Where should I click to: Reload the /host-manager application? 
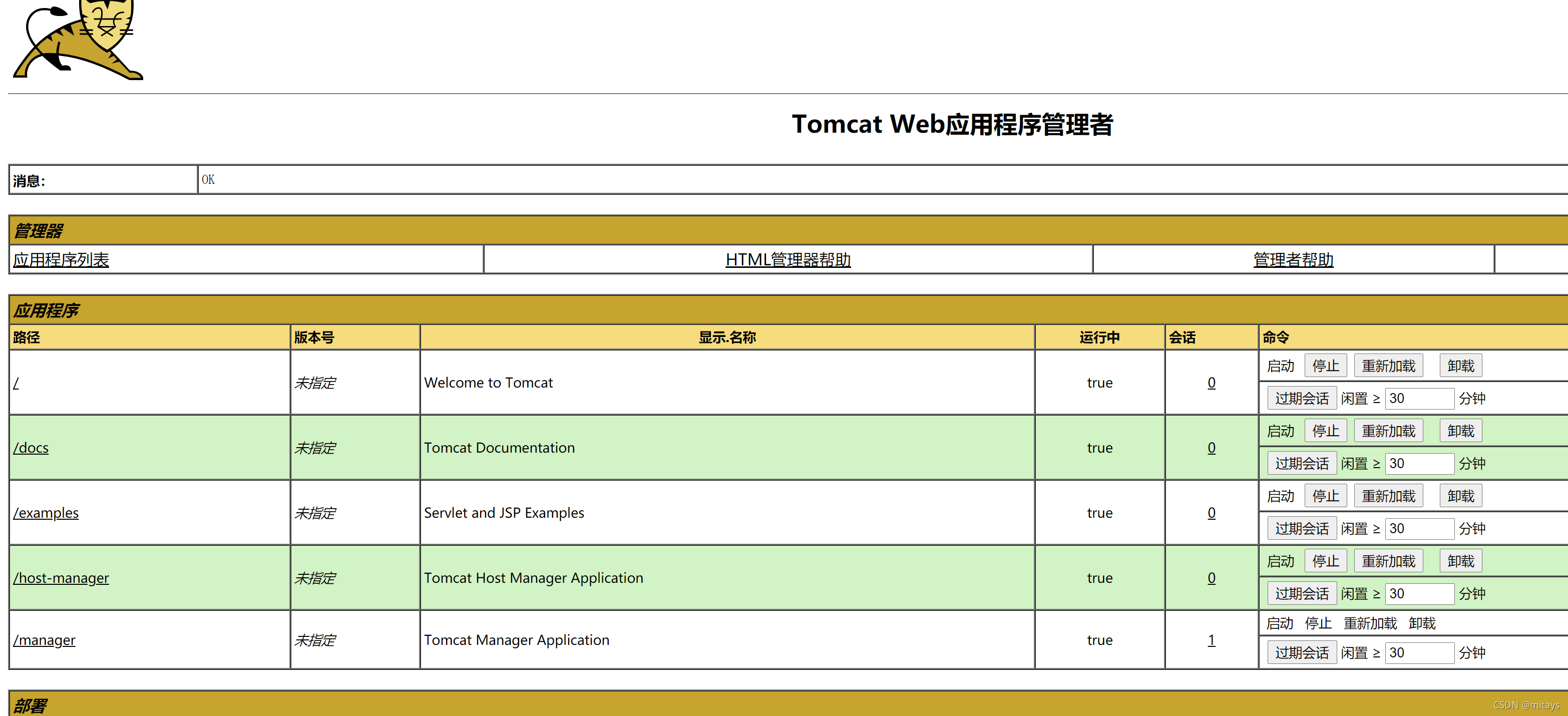pyautogui.click(x=1388, y=561)
